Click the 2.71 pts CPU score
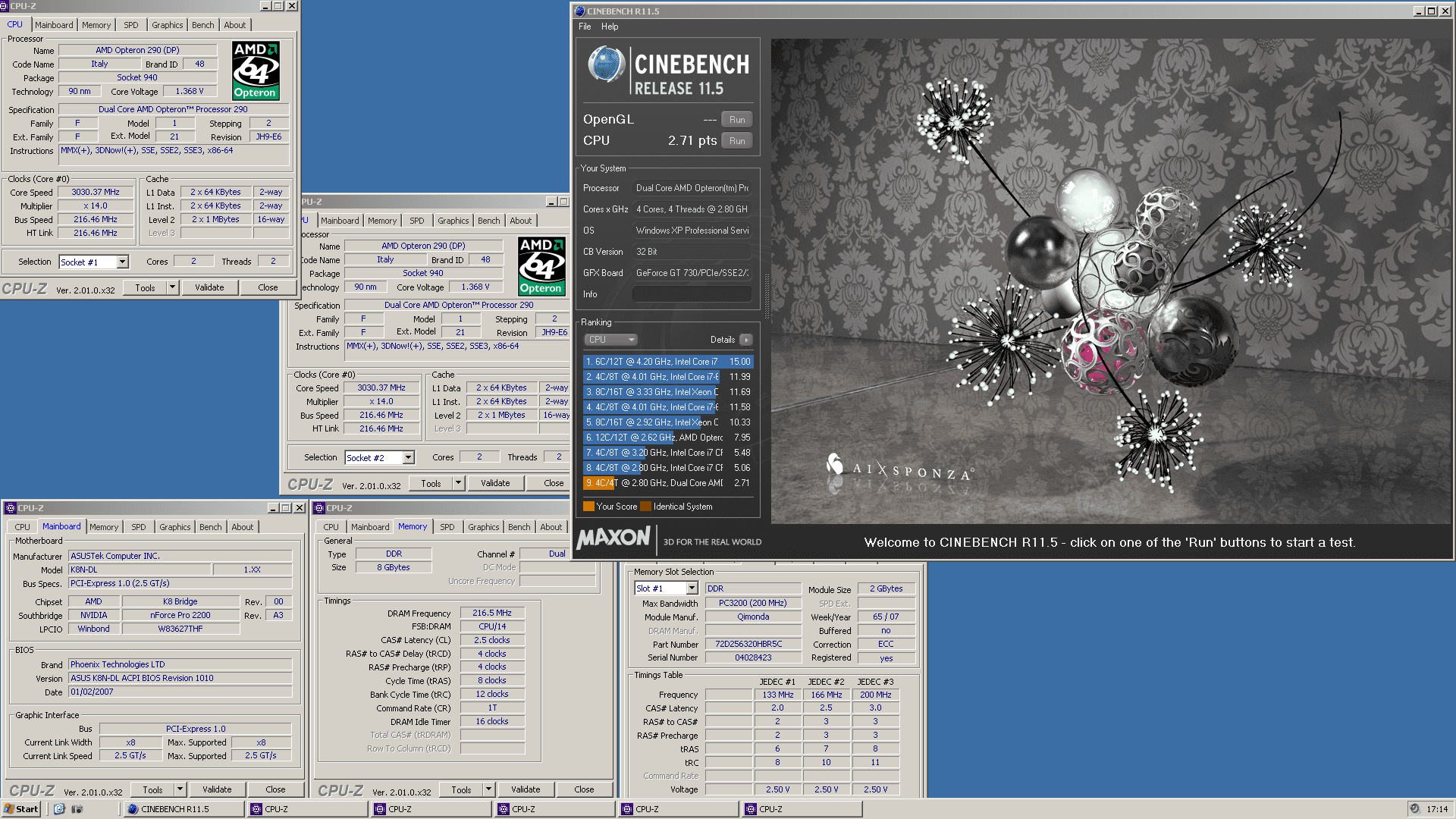 [692, 141]
